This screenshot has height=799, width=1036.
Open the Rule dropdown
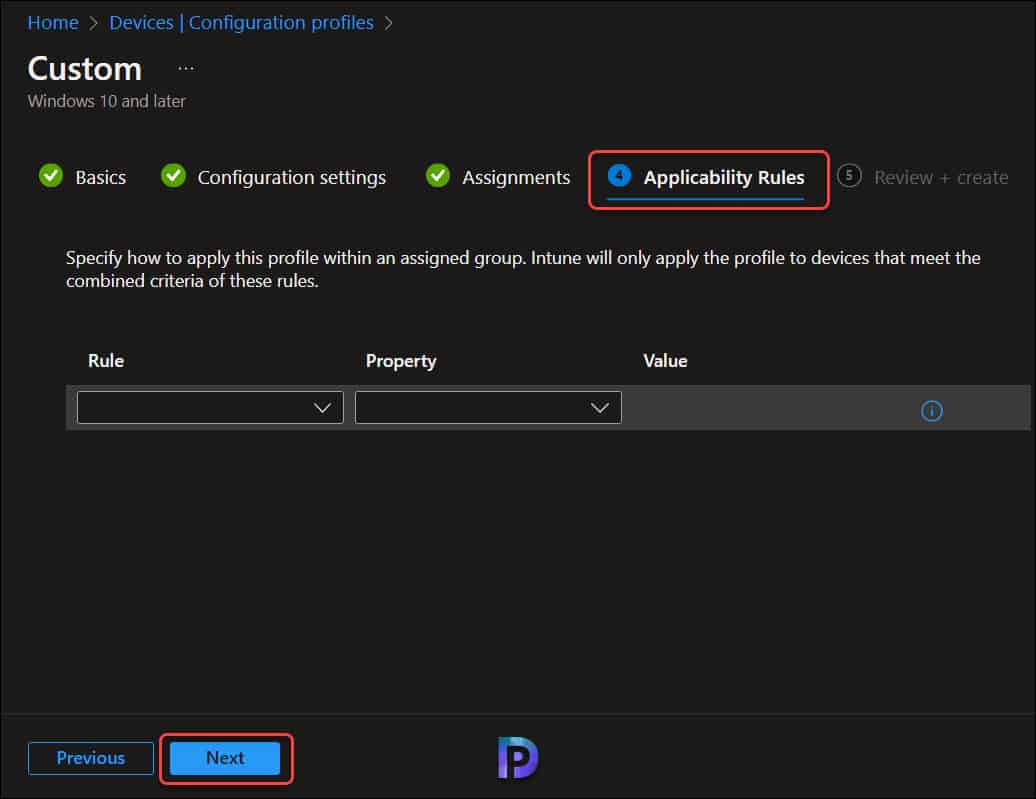[x=210, y=407]
